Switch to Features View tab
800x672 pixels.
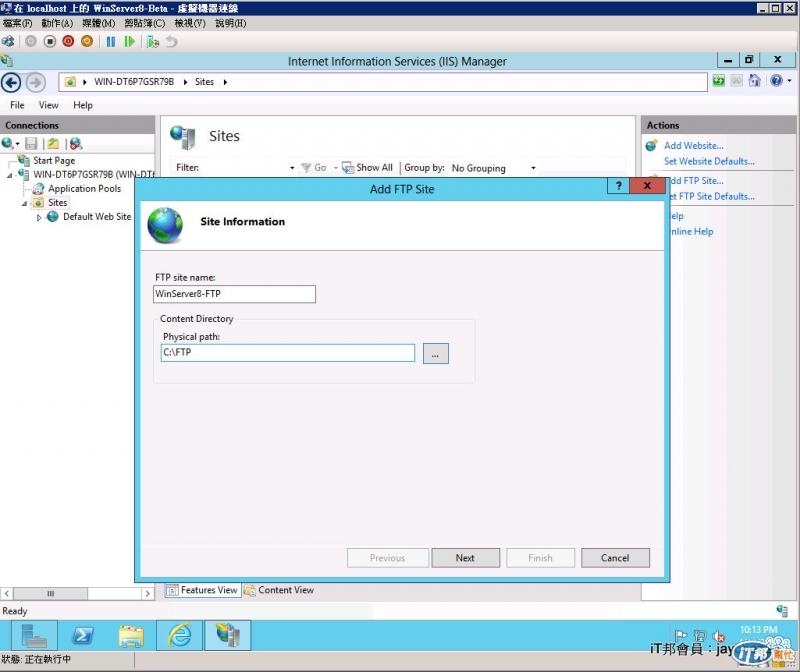203,590
